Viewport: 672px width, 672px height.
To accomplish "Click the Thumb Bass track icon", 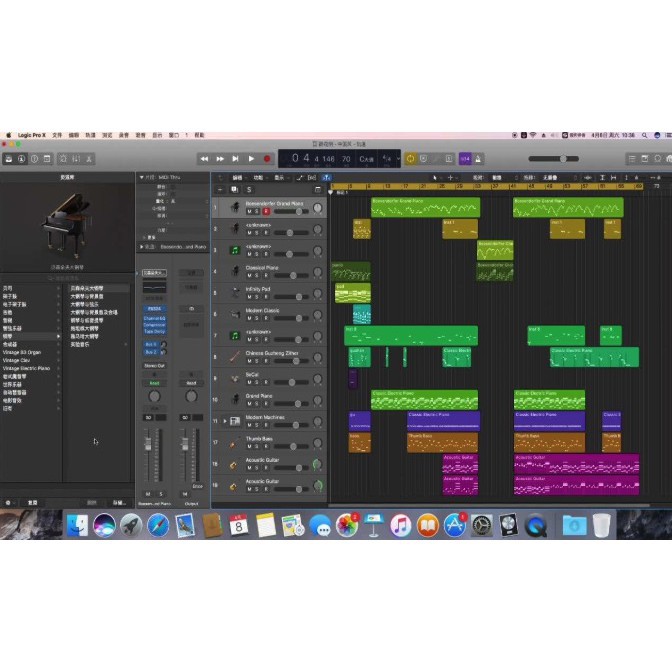I will point(235,443).
